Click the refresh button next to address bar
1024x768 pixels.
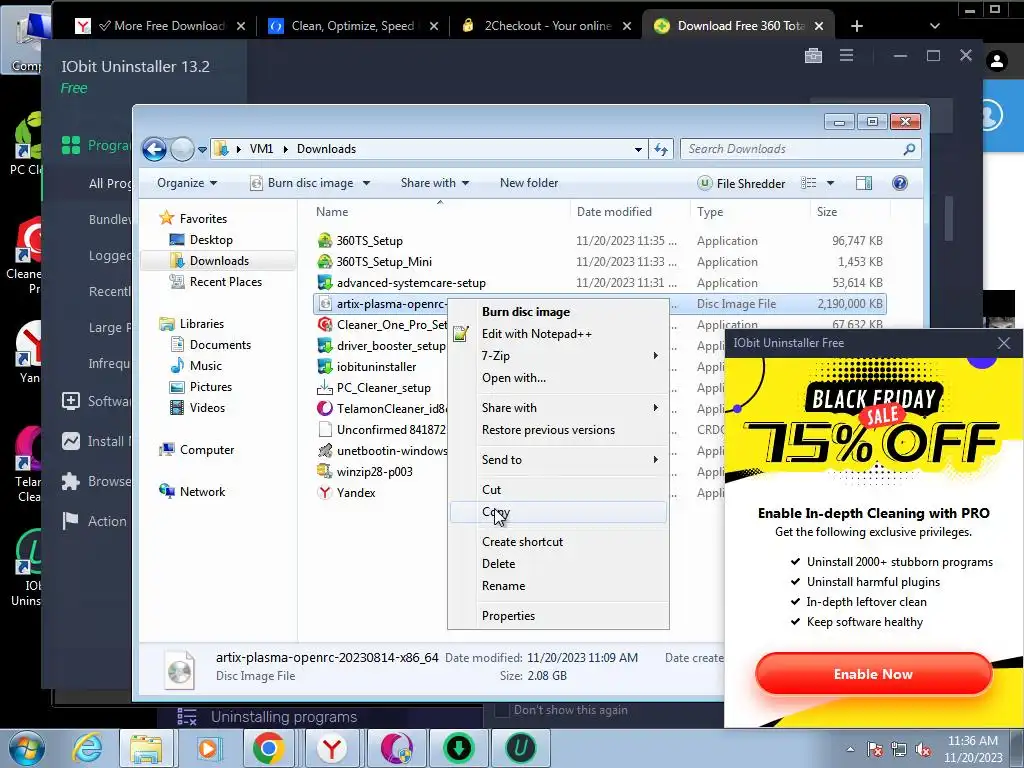pos(661,150)
